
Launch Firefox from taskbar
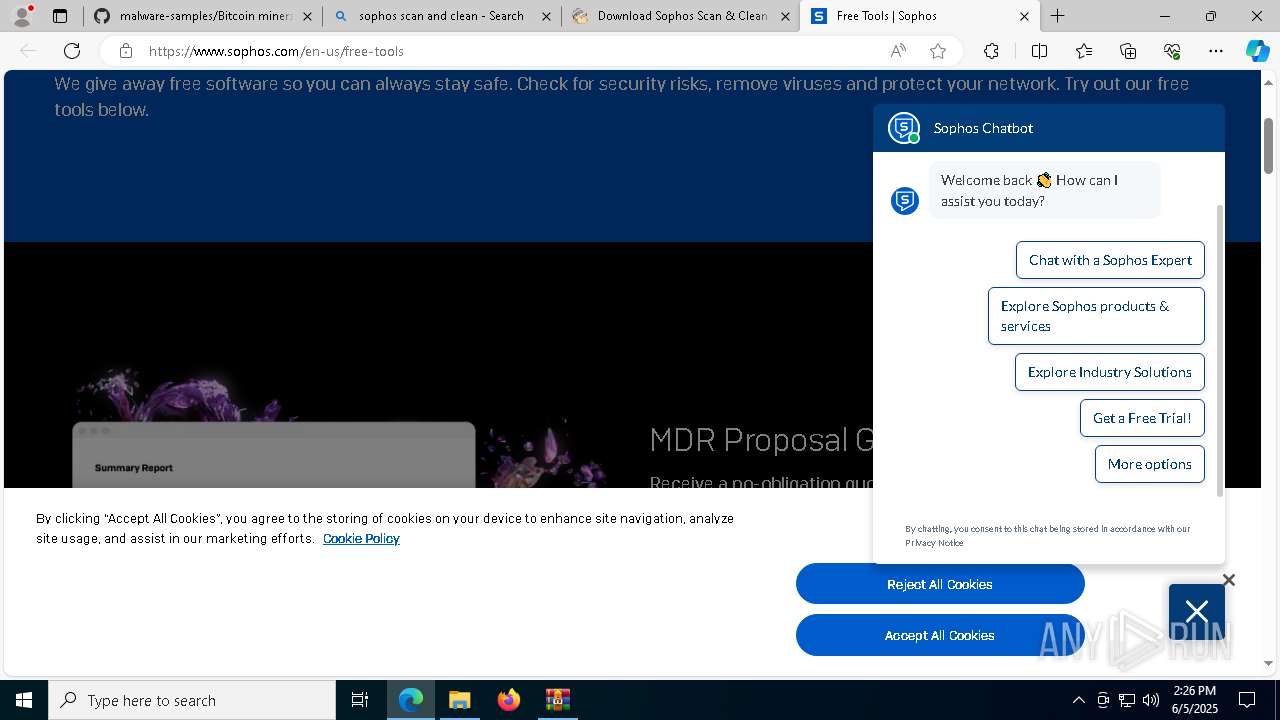coord(509,700)
